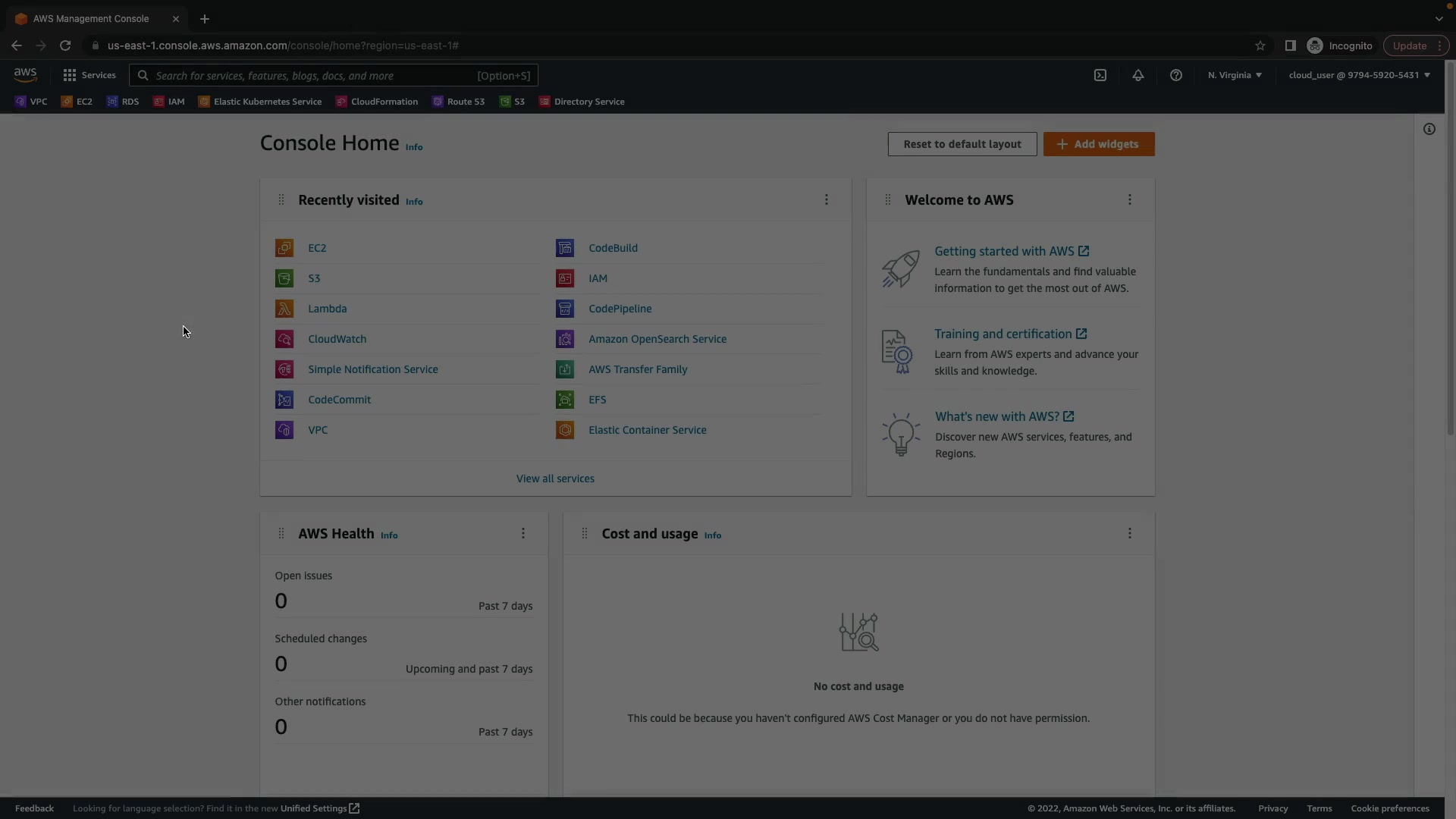Click the CloudWatch icon in Recently visited
This screenshot has height=819, width=1456.
coord(284,339)
